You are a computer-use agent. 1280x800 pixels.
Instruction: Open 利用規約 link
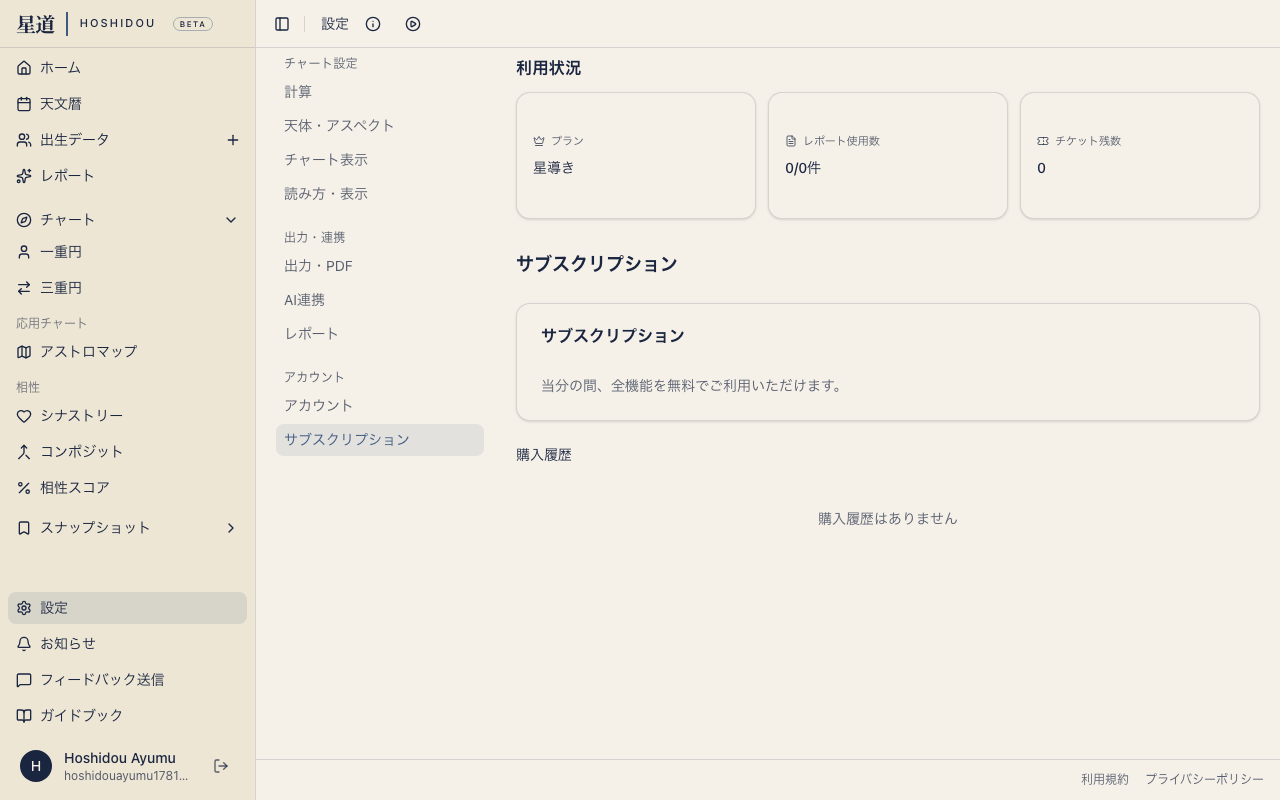click(x=1105, y=779)
